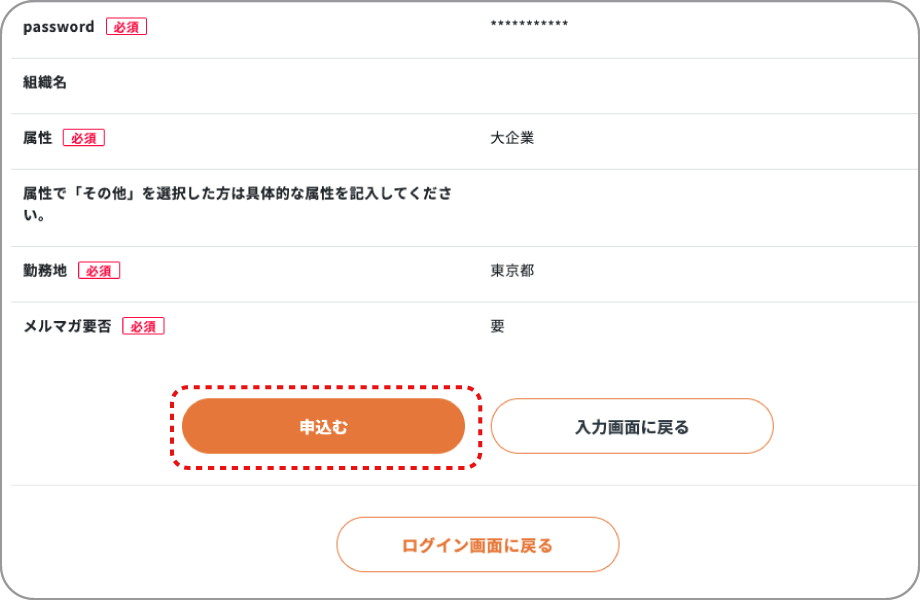Click inside the dashed highlight around 申込む
920x600 pixels.
(x=323, y=425)
